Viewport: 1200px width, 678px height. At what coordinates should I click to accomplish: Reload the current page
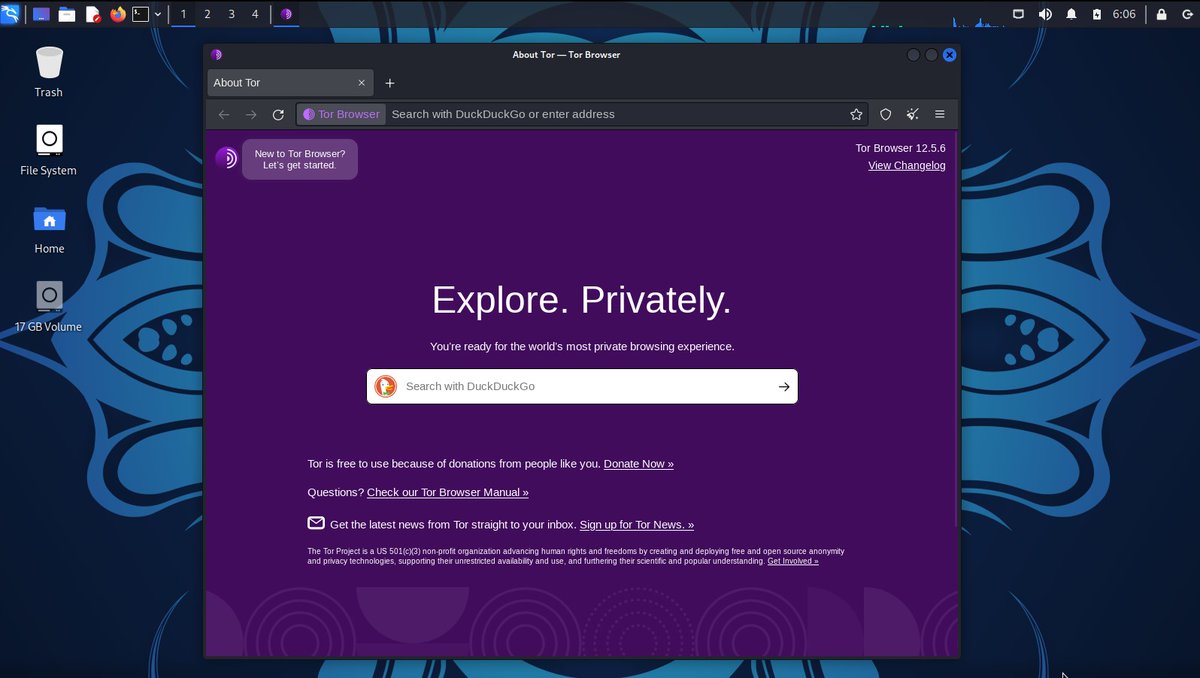(x=278, y=114)
